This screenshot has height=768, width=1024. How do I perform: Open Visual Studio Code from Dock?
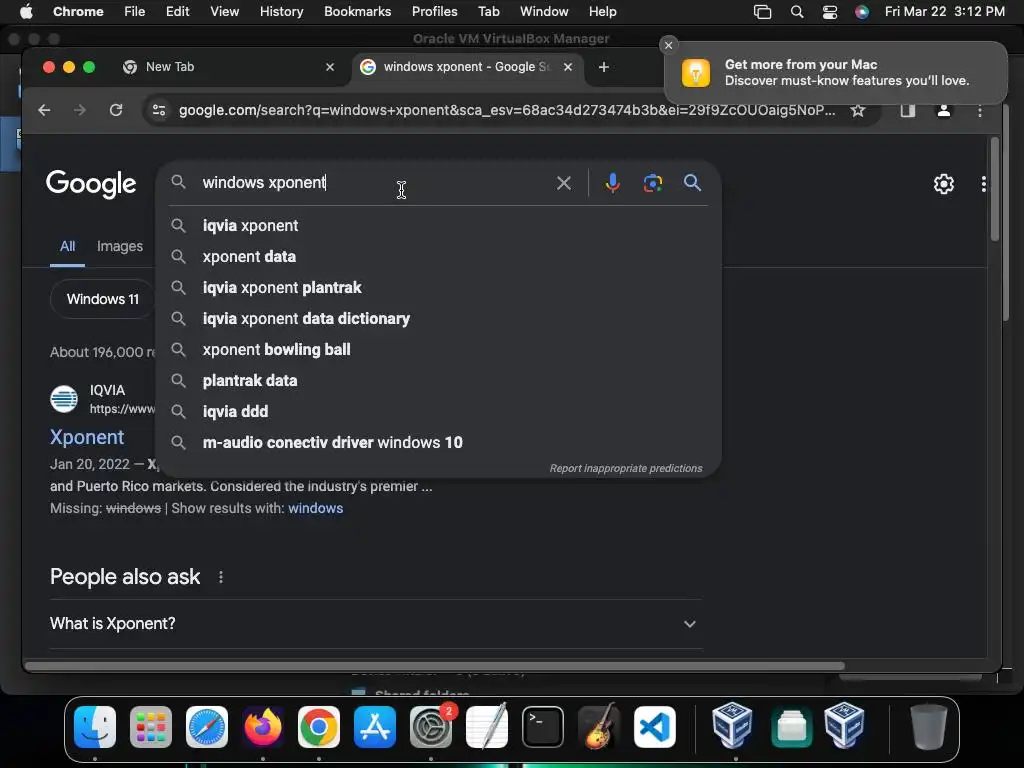click(655, 726)
